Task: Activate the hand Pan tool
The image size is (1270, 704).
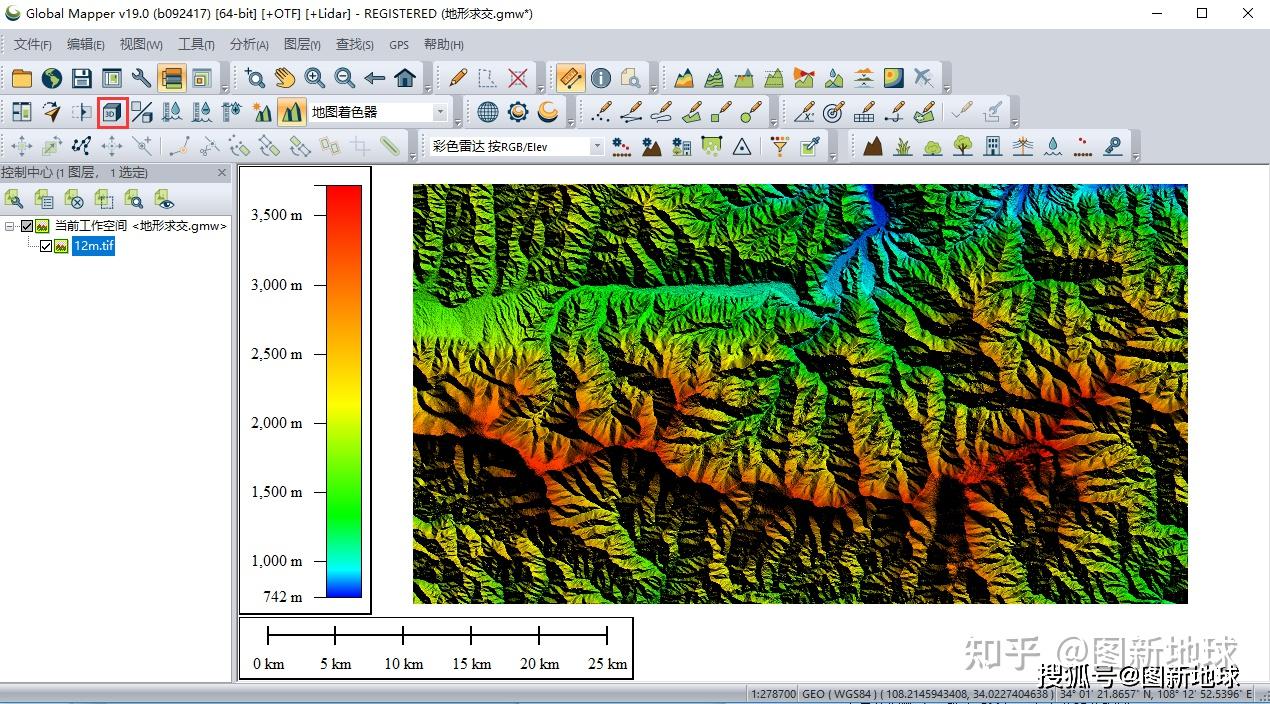Action: (x=285, y=78)
